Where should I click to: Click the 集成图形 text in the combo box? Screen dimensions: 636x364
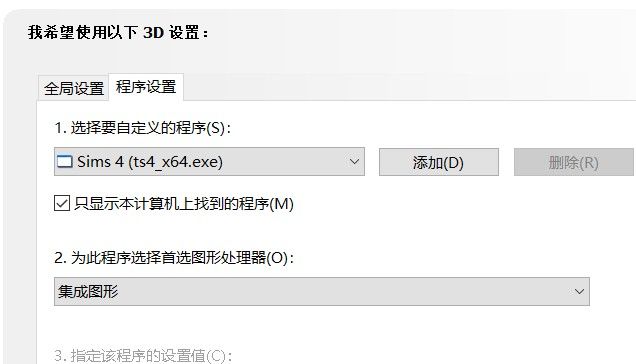coord(88,291)
